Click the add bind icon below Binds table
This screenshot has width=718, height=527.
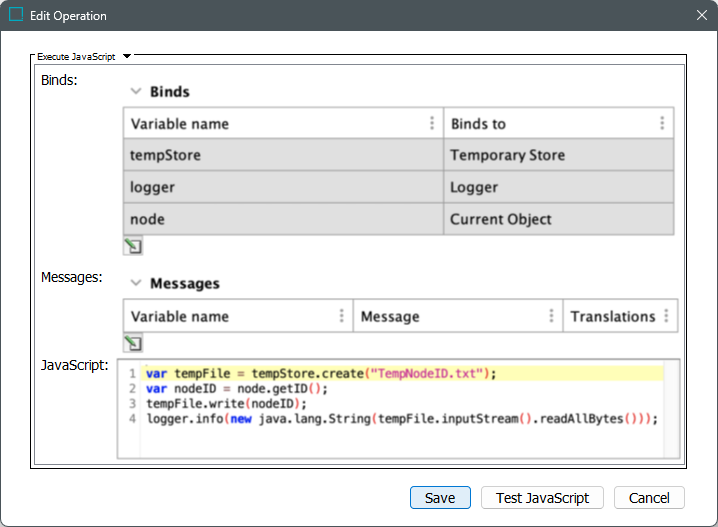tap(132, 246)
